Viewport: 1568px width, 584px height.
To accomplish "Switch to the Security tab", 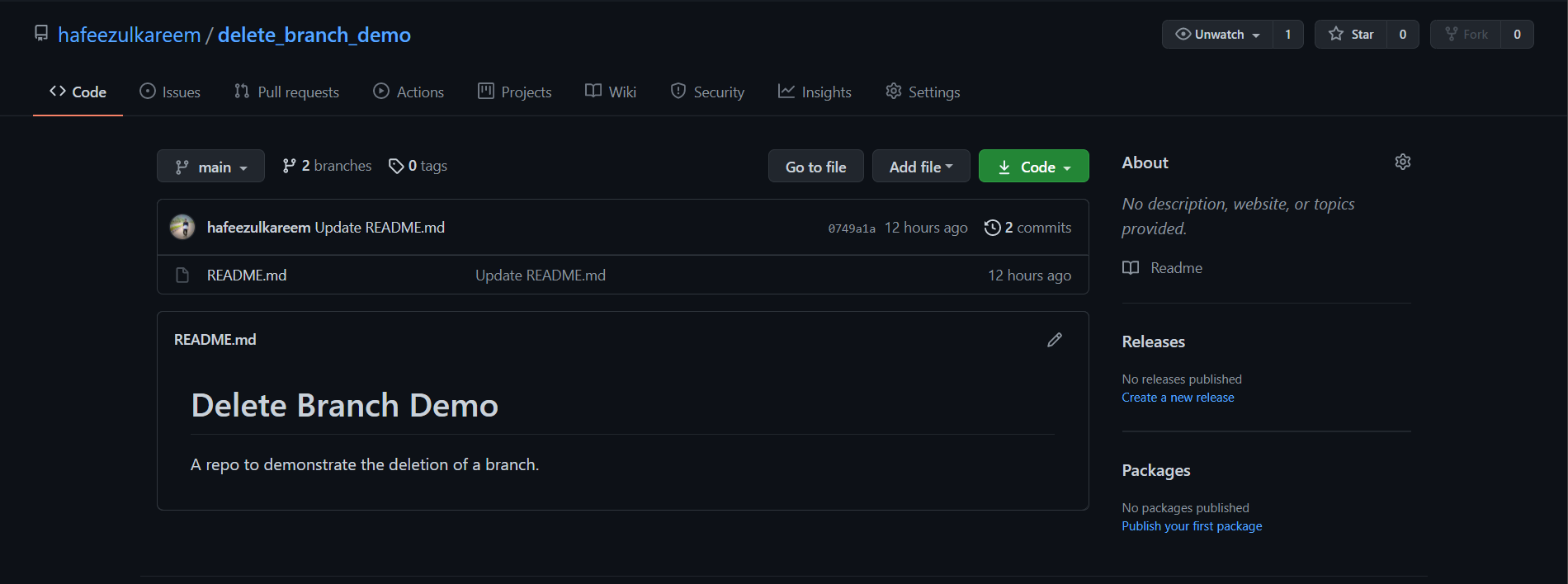I will click(x=707, y=92).
